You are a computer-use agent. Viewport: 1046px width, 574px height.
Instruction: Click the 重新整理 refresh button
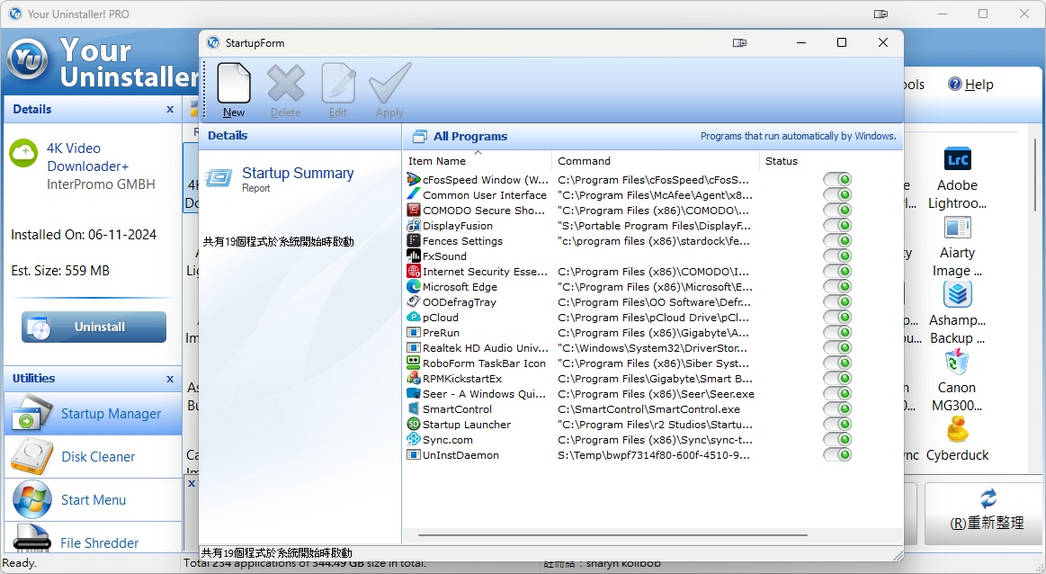coord(985,513)
